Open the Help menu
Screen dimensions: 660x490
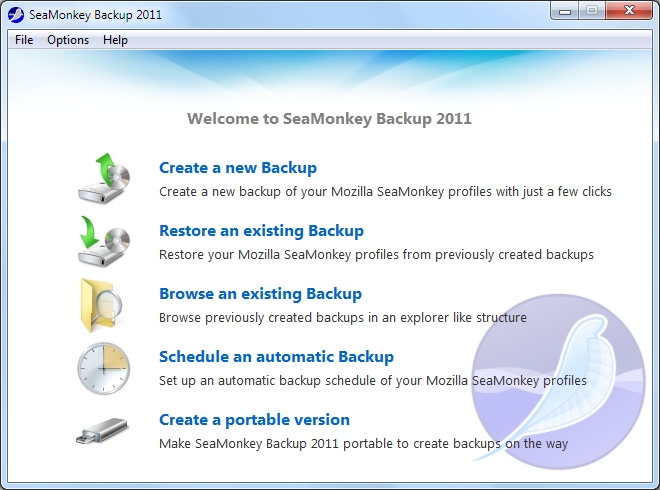(115, 40)
